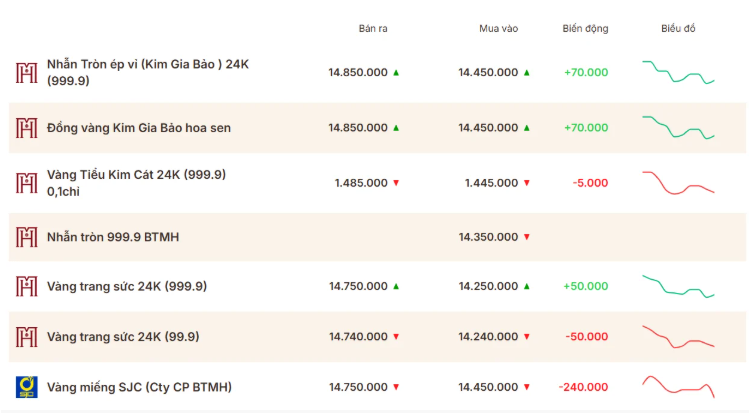Open the green trend chart for Vàng trang sức 24K (999.9)
The height and width of the screenshot is (413, 749).
[x=678, y=286]
